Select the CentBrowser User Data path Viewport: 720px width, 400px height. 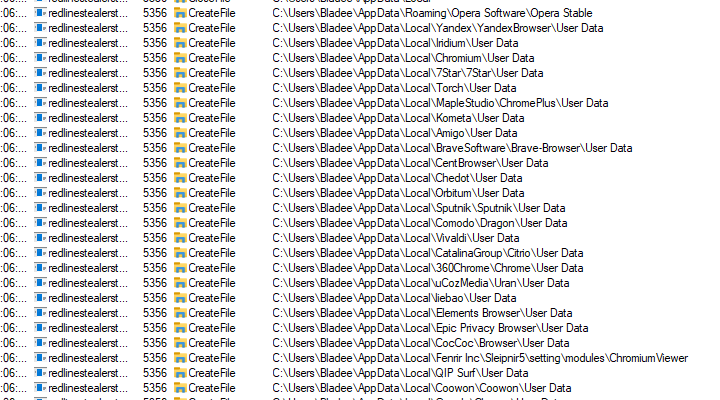(410, 163)
